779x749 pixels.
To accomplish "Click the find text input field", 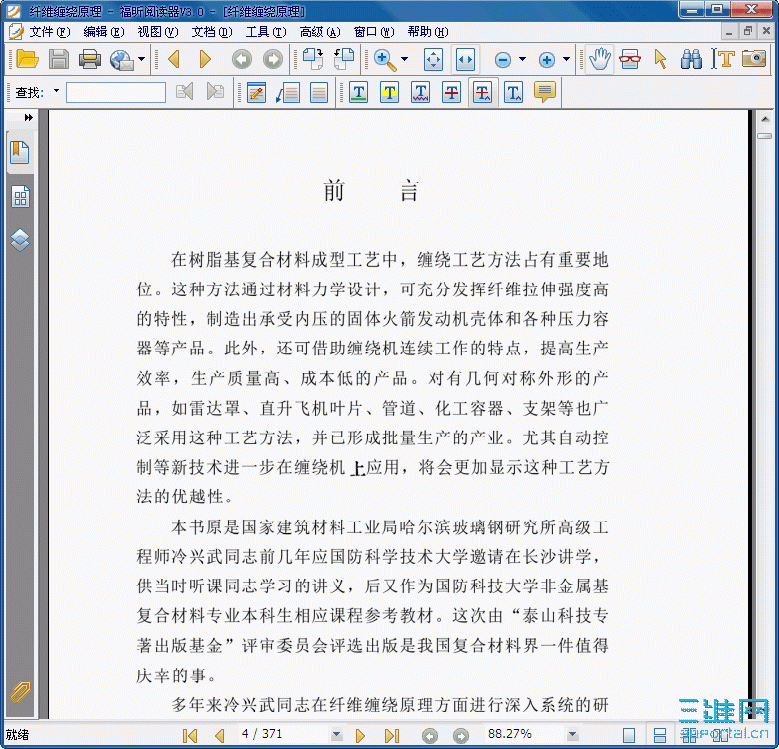I will tap(116, 92).
